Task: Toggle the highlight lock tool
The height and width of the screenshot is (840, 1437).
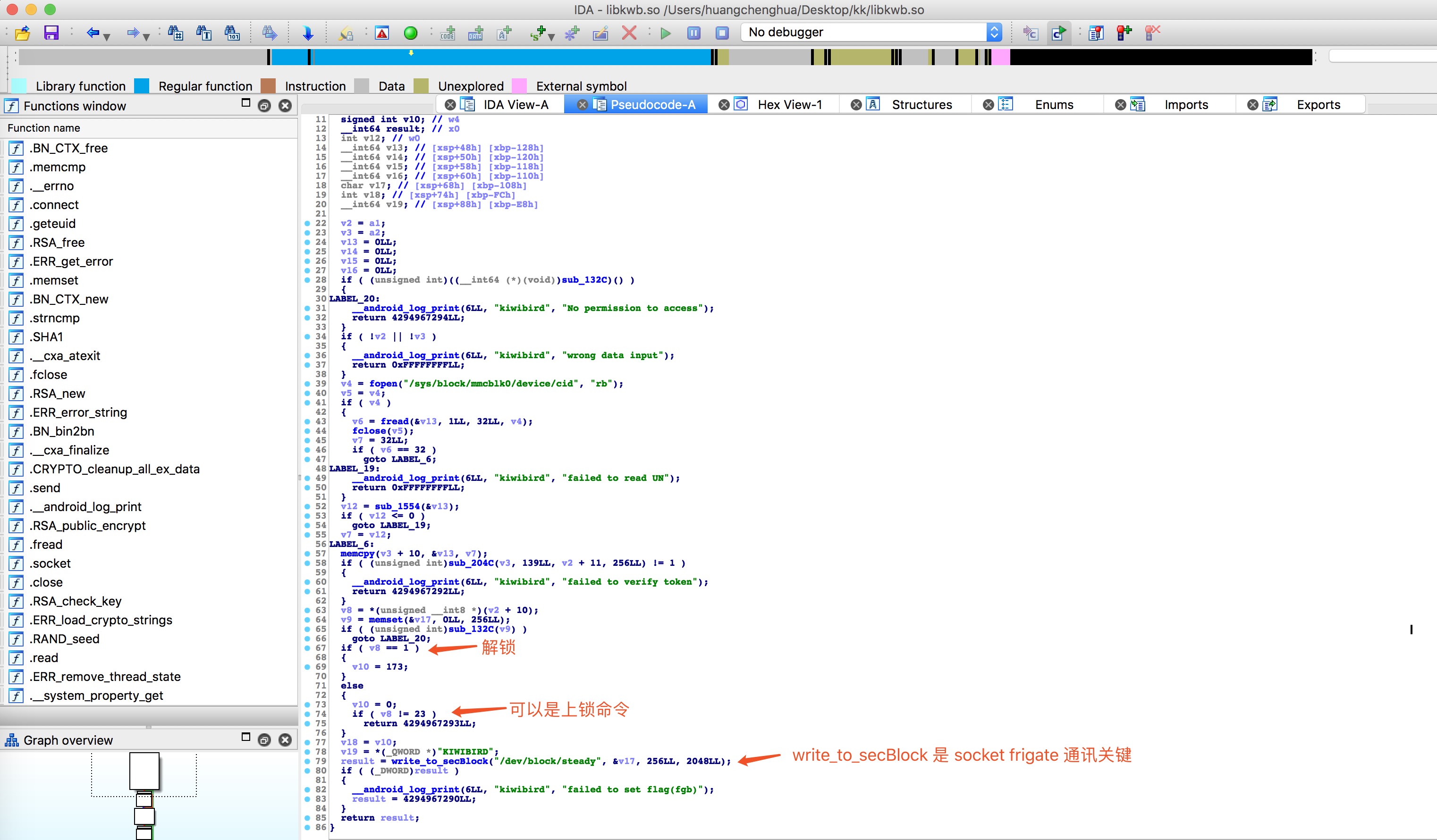Action: (x=346, y=33)
